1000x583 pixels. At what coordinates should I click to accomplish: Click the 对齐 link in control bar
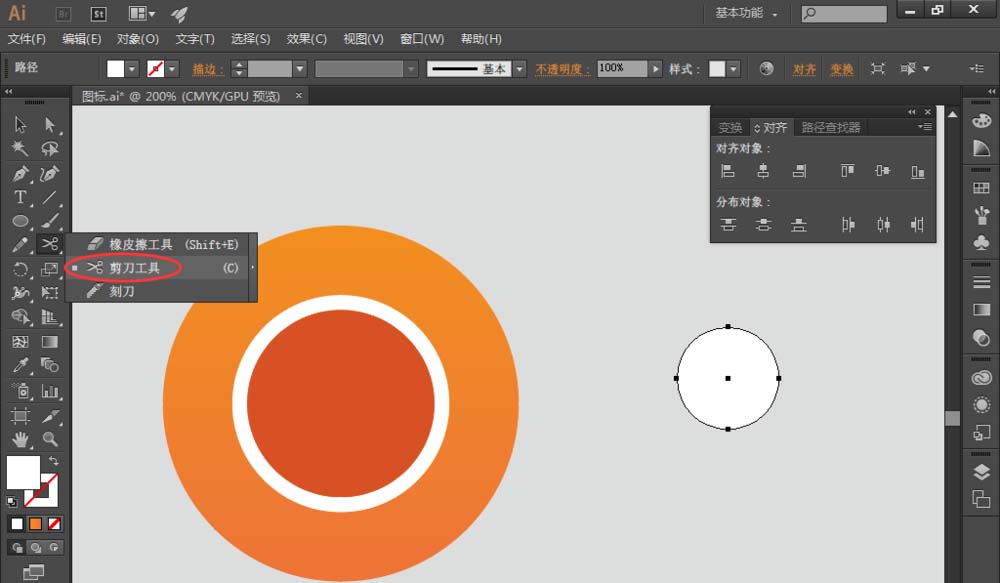(804, 69)
